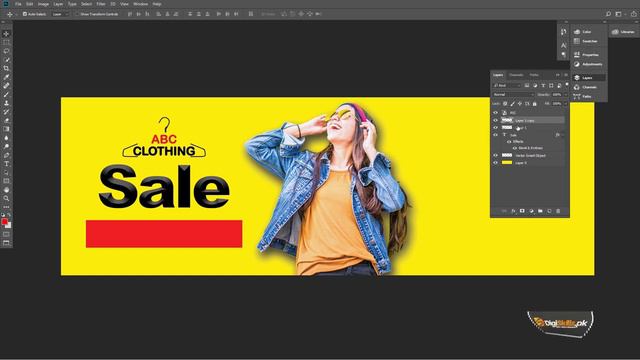Open Auto-Select Layer dropdown in options bar
Viewport: 640px width, 360px height.
pos(60,14)
